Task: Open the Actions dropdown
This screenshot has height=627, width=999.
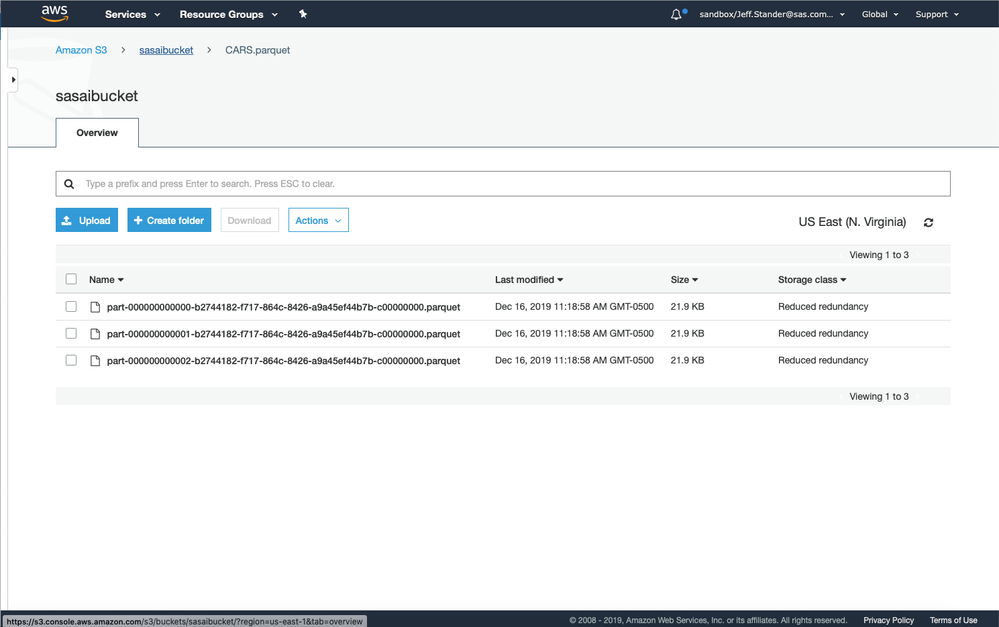Action: click(x=318, y=221)
